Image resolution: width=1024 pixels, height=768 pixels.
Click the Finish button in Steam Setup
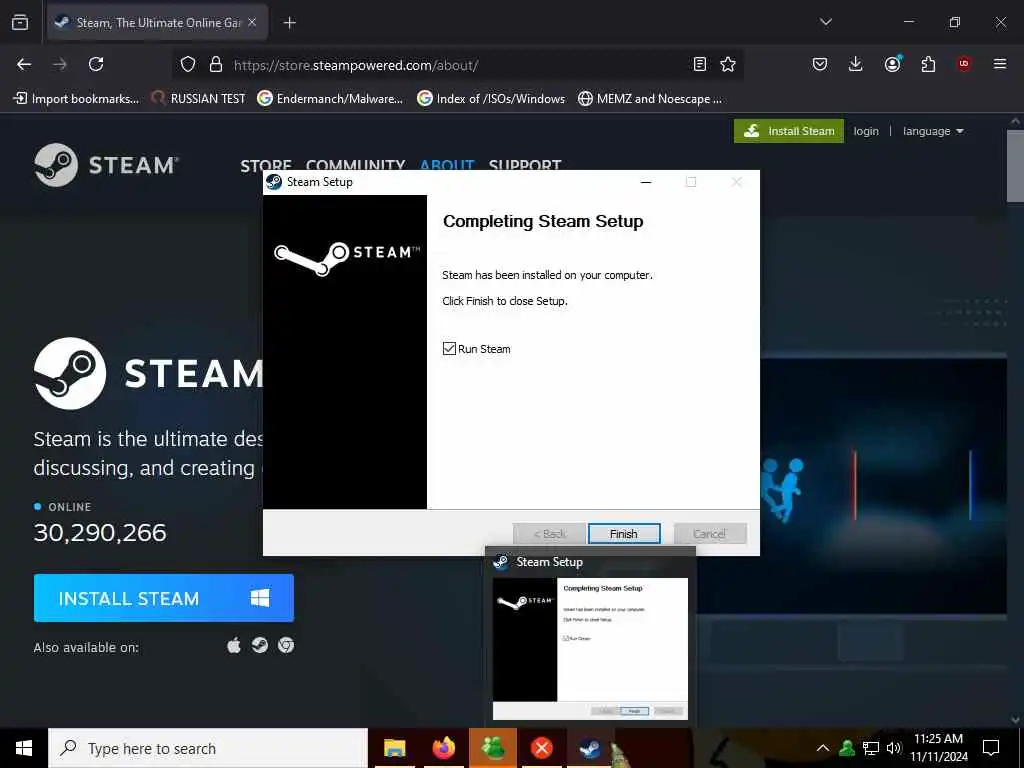click(x=624, y=534)
